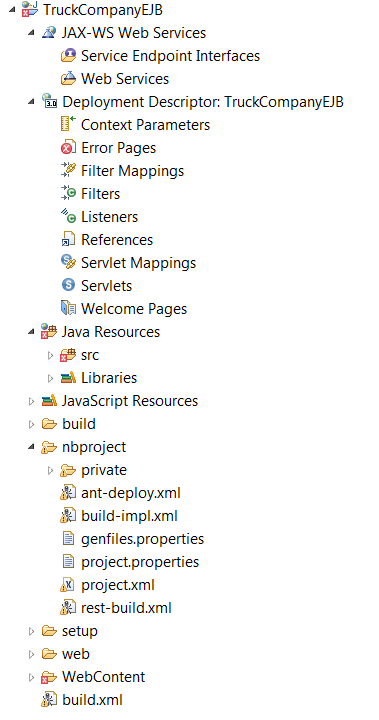
Task: Collapse the nbproject folder
Action: [x=31, y=447]
